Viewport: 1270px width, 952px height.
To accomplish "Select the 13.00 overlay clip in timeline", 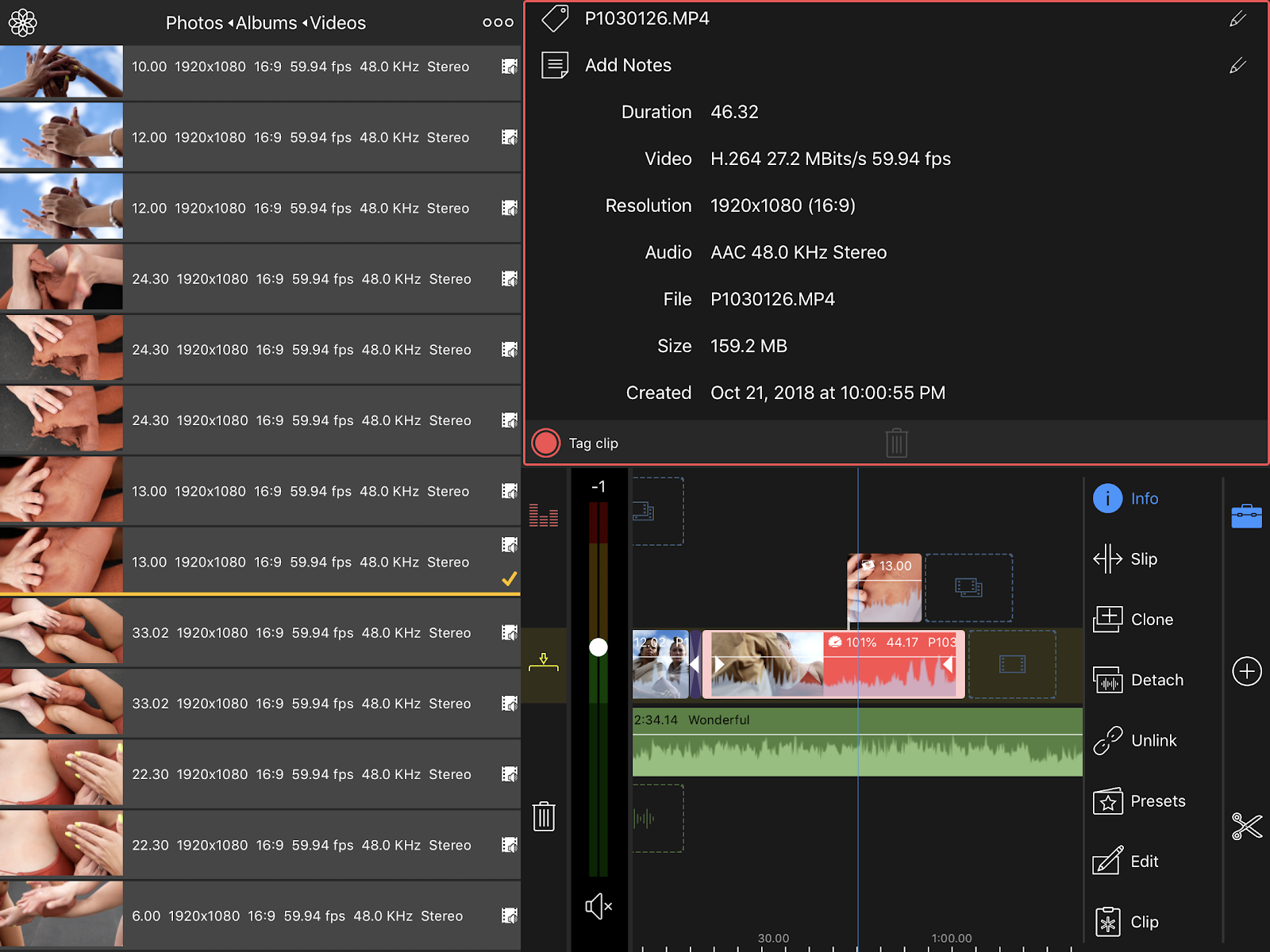I will (x=885, y=588).
